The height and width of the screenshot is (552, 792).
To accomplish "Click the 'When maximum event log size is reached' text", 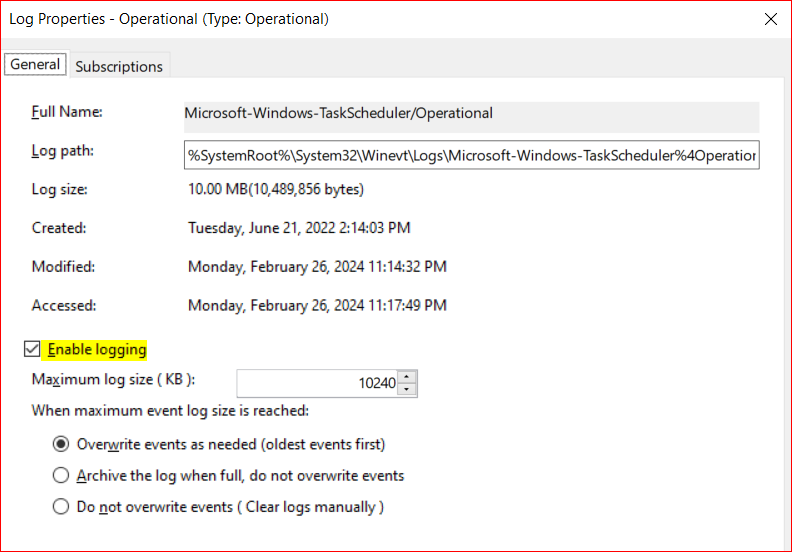I will click(170, 411).
